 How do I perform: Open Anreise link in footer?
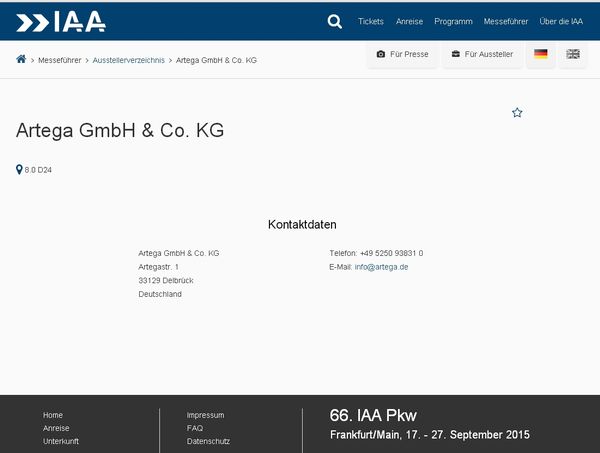[56, 428]
